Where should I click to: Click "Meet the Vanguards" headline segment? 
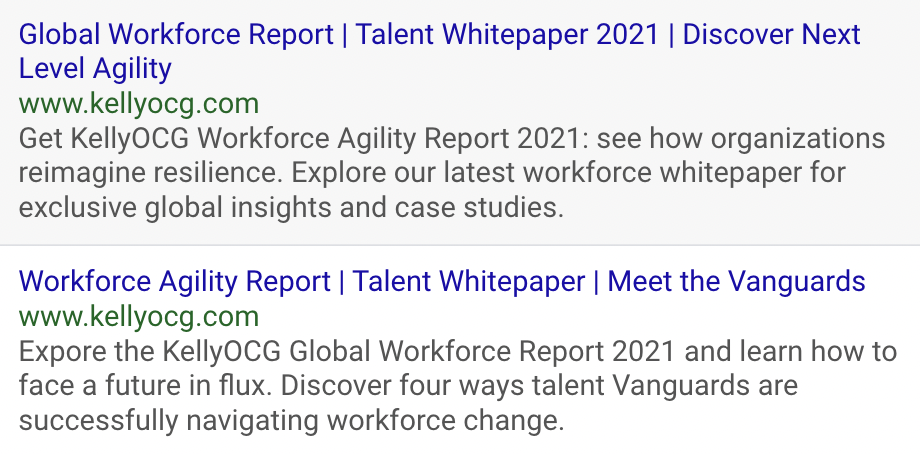click(x=736, y=281)
